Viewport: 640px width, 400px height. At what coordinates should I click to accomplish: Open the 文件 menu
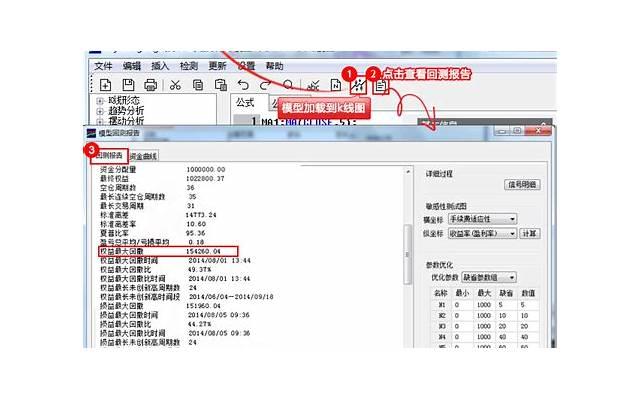pos(103,65)
